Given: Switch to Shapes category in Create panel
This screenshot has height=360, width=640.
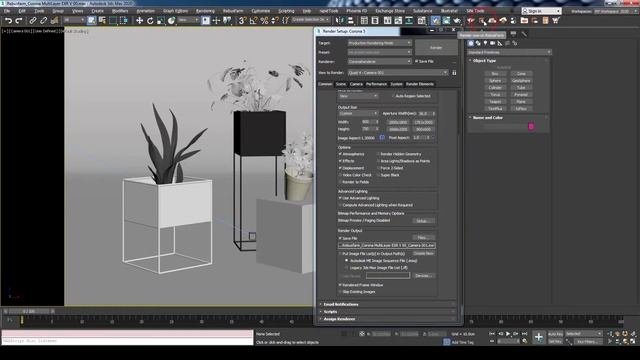Looking at the screenshot, I should [478, 43].
